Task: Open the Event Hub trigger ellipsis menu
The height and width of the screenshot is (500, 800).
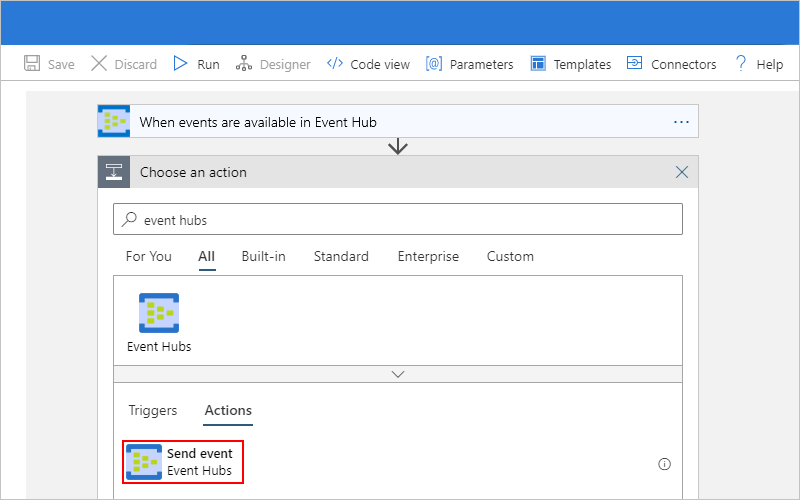Action: (x=682, y=122)
